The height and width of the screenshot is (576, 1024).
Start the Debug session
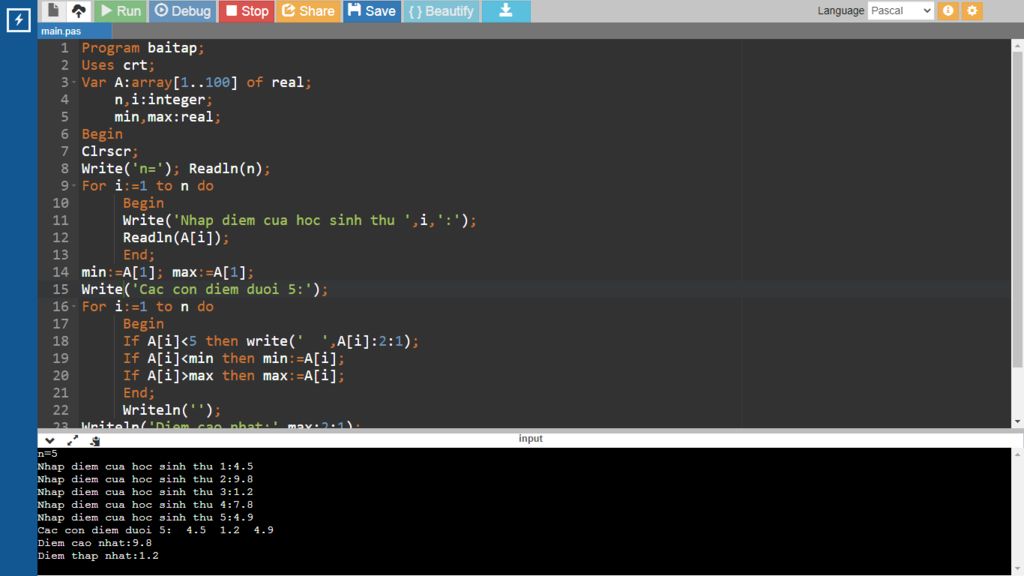[183, 10]
